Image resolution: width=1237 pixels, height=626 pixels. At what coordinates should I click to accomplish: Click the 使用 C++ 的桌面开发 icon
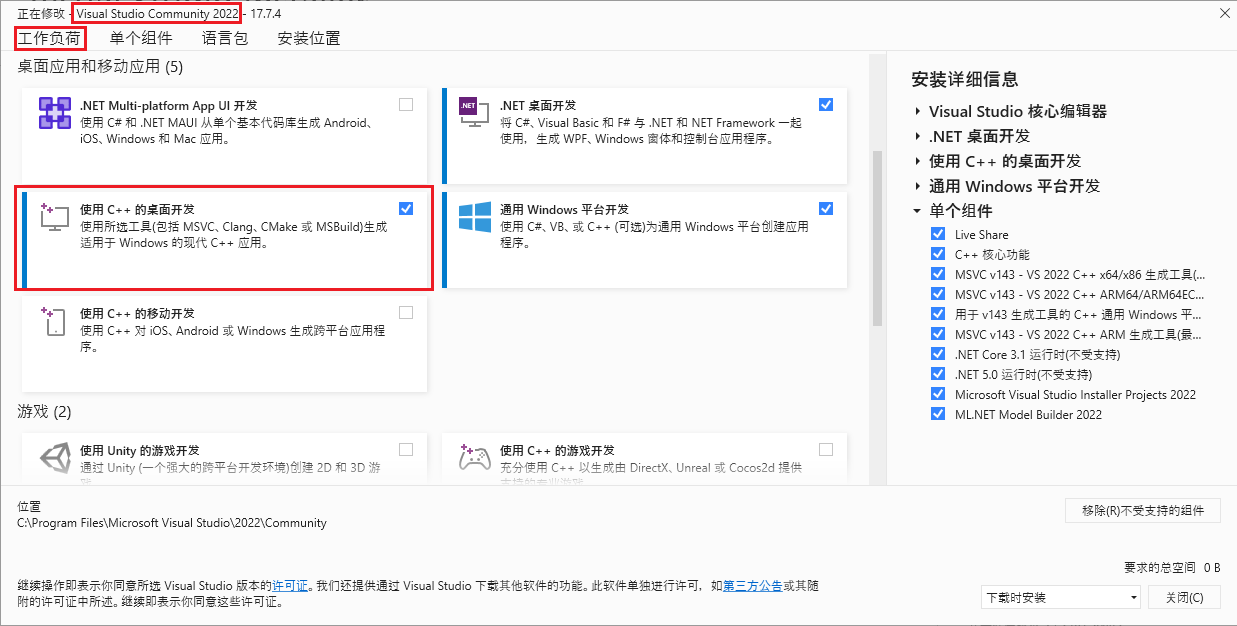point(54,217)
